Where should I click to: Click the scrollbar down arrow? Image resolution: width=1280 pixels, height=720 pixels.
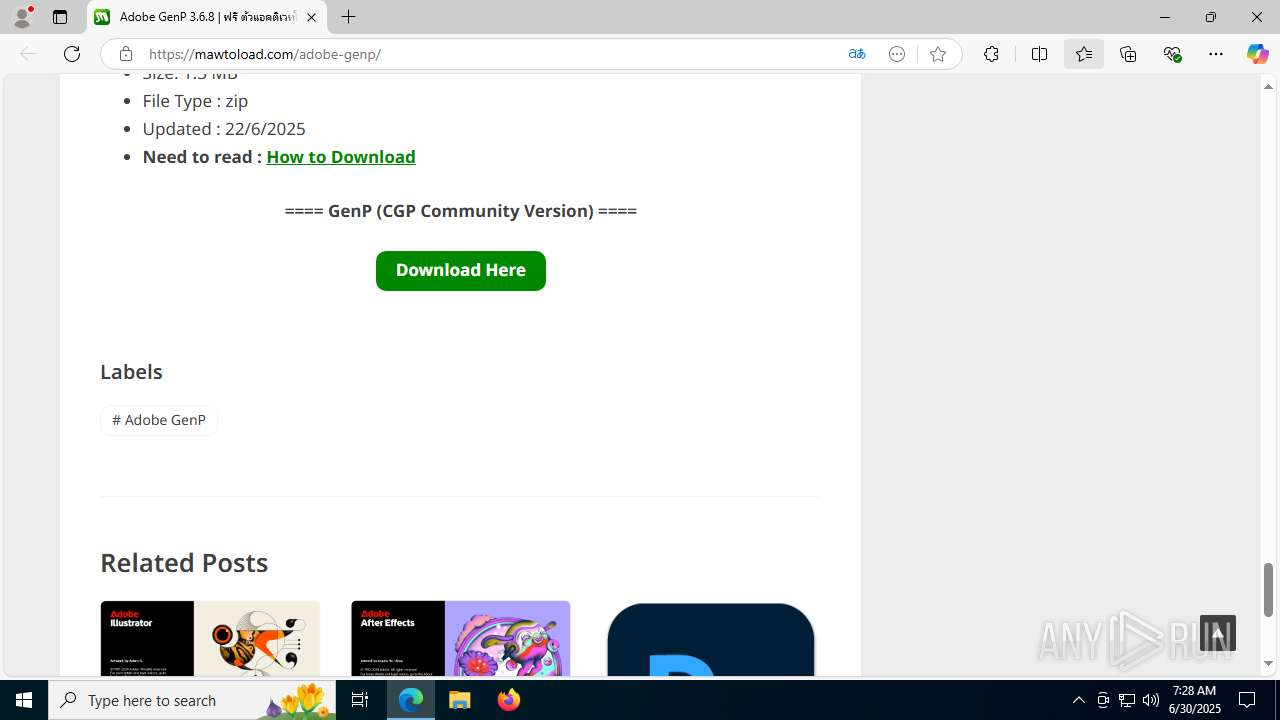tap(1268, 663)
